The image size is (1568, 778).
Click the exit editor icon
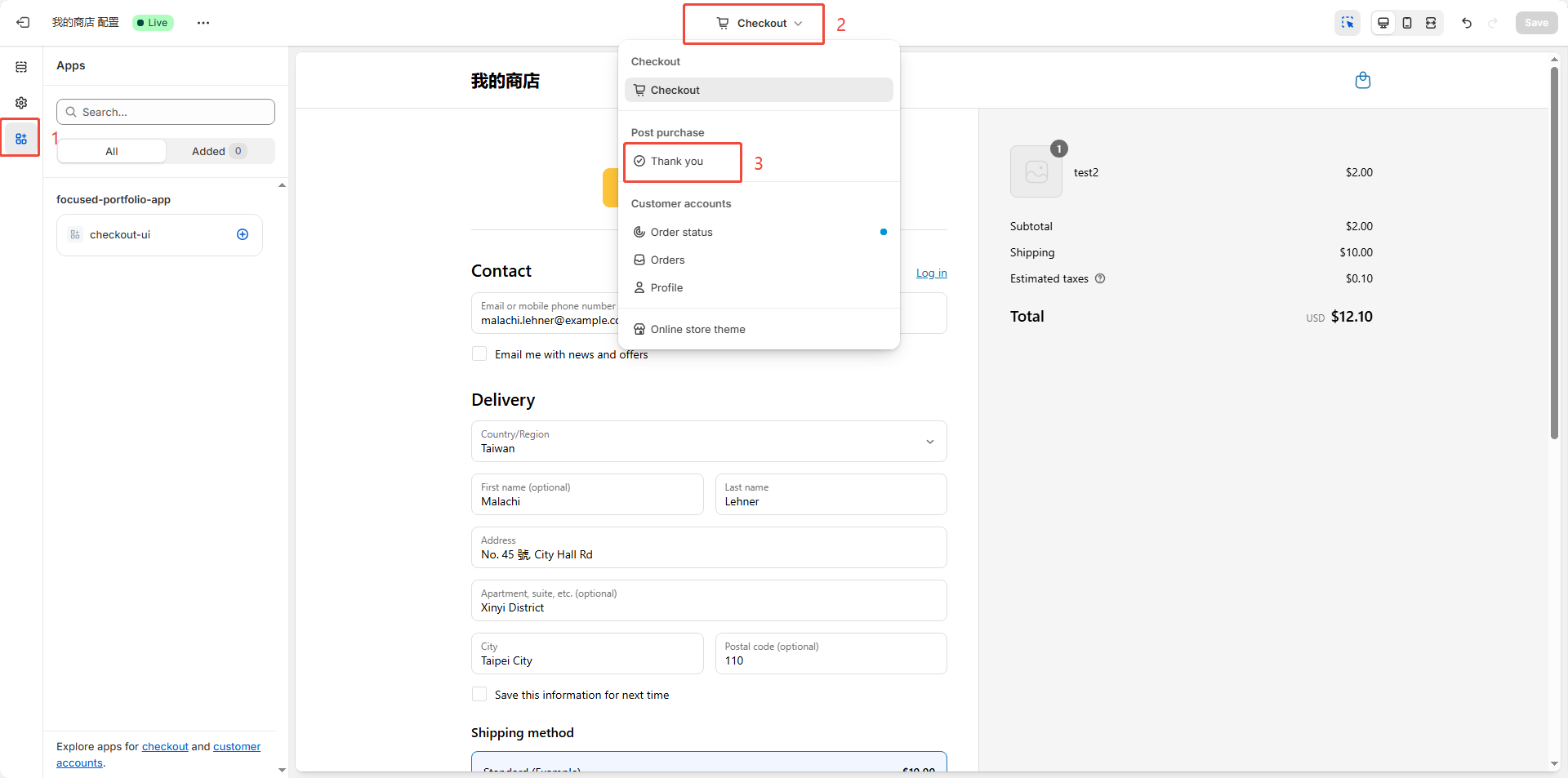23,23
